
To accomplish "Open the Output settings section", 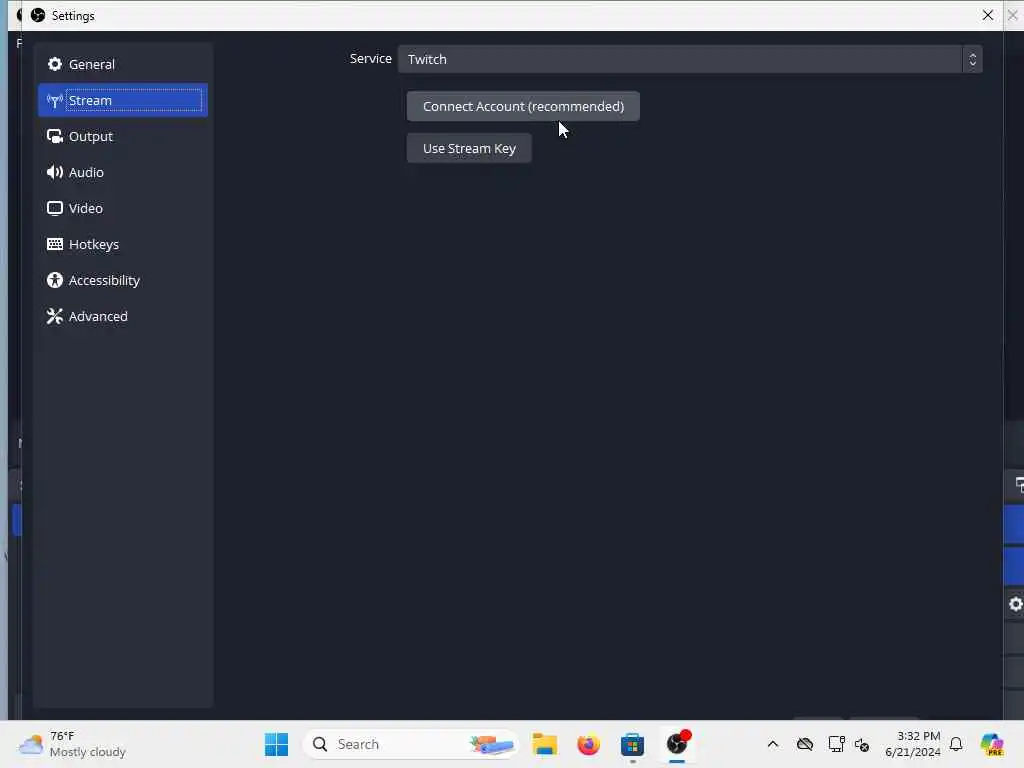I will (123, 136).
